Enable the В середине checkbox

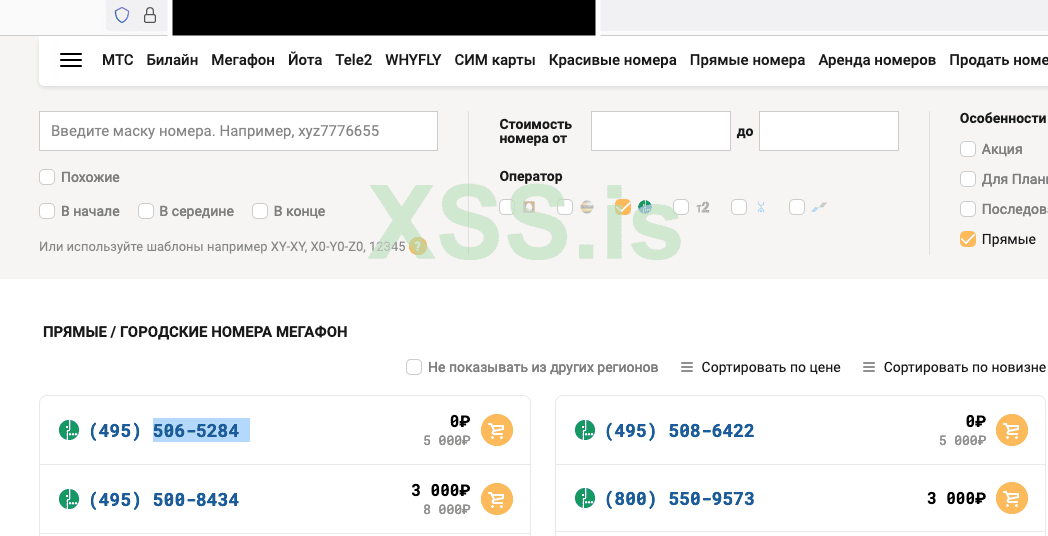point(146,211)
